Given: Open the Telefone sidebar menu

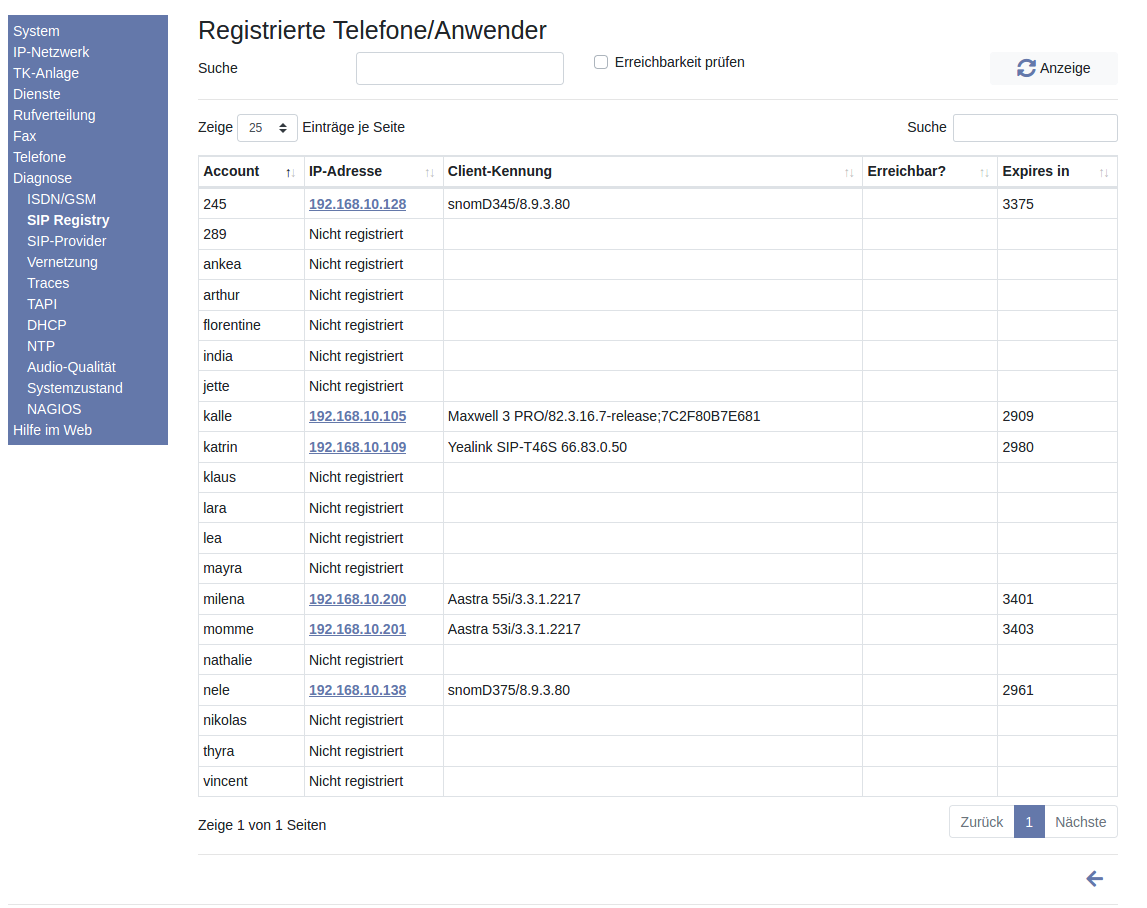Looking at the screenshot, I should point(39,157).
